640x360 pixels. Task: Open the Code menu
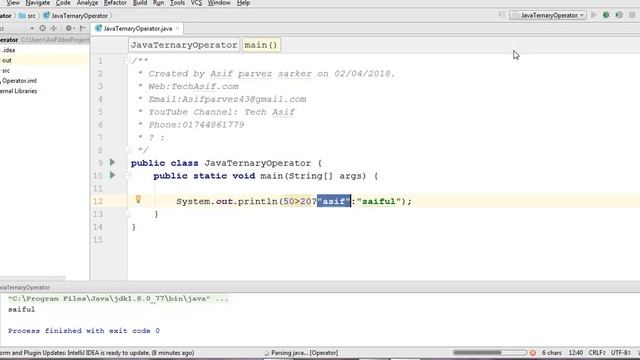tap(63, 3)
